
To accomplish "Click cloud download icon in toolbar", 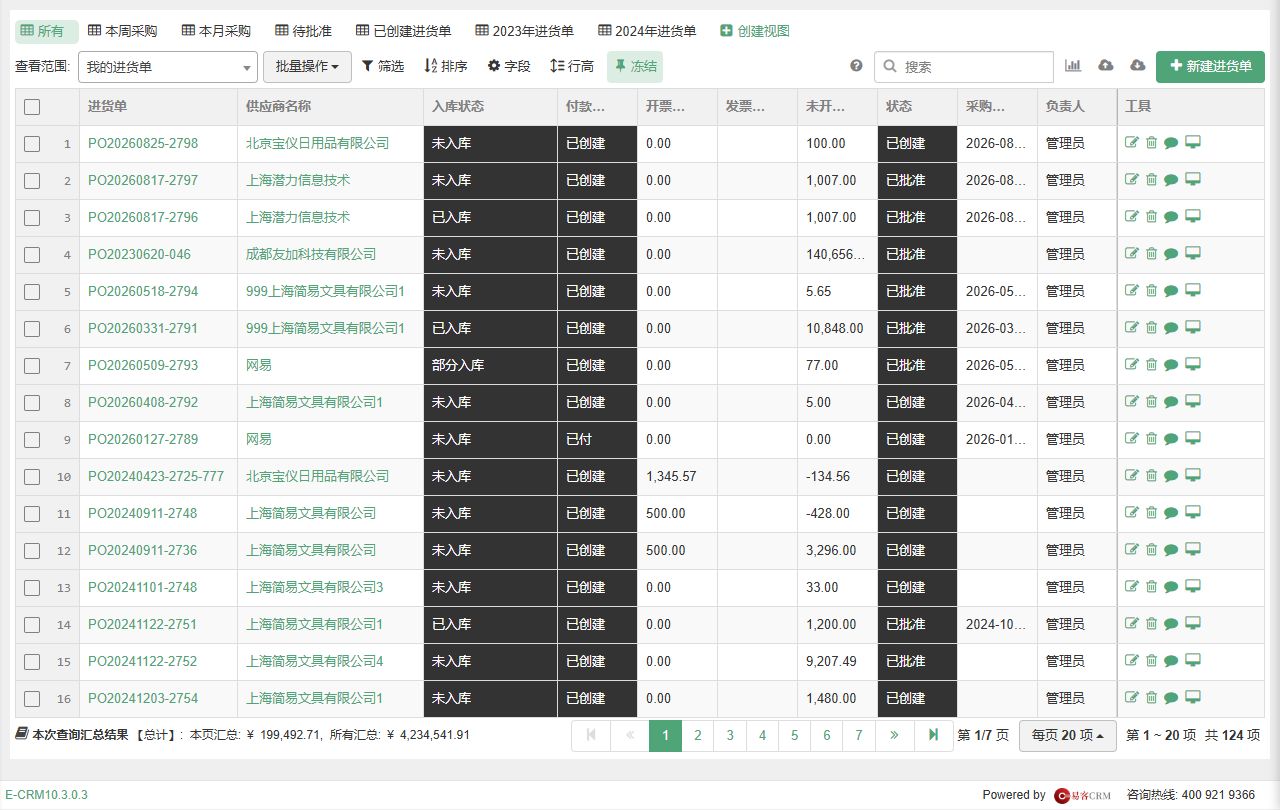I will point(1138,66).
